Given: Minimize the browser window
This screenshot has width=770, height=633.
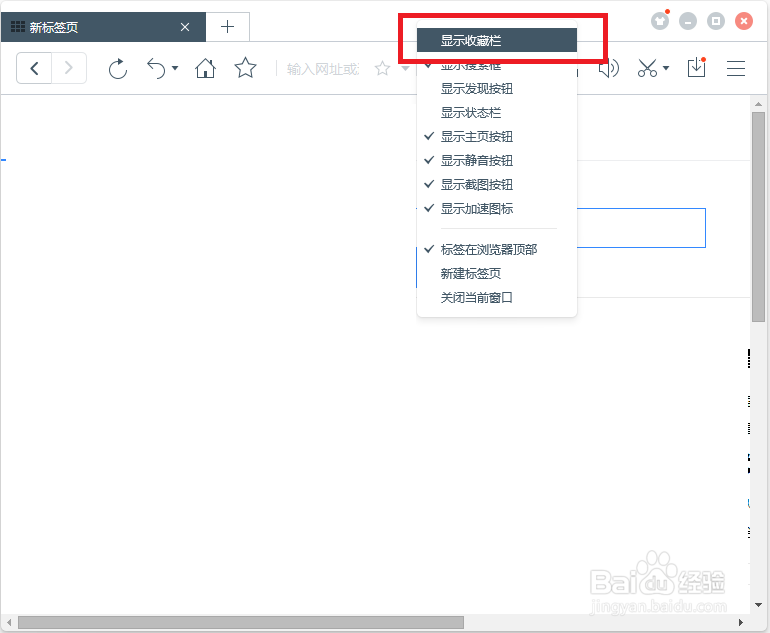Looking at the screenshot, I should [688, 21].
